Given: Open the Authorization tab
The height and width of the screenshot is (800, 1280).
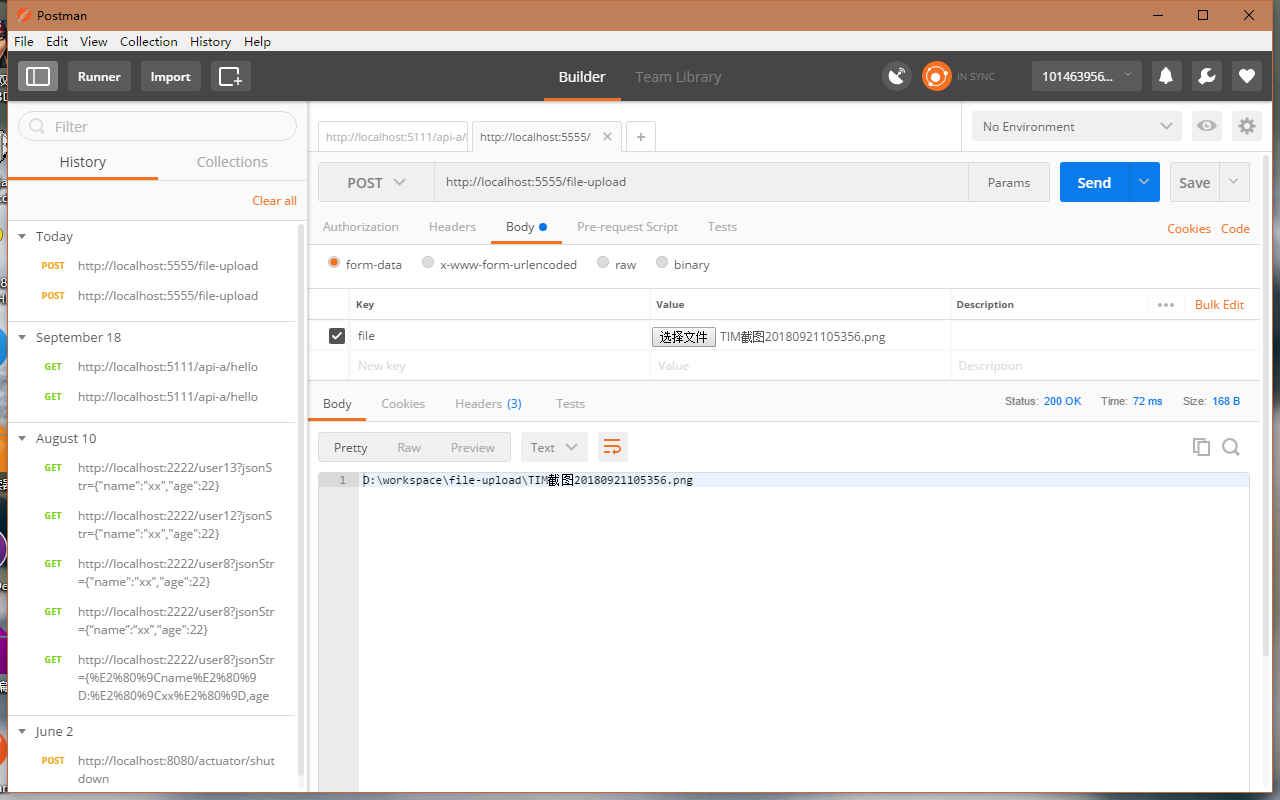Looking at the screenshot, I should click(x=360, y=227).
